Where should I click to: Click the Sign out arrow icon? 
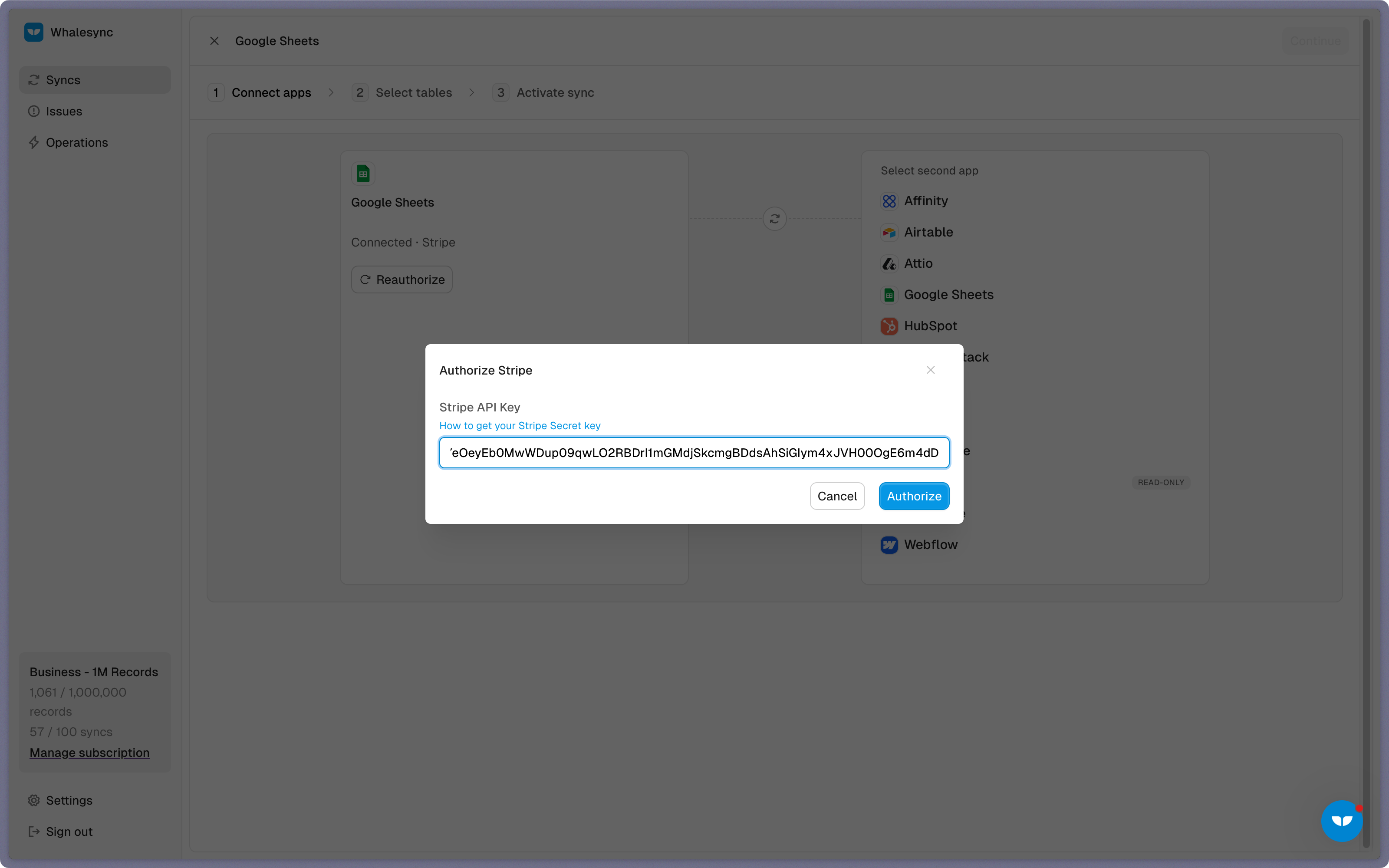point(34,831)
